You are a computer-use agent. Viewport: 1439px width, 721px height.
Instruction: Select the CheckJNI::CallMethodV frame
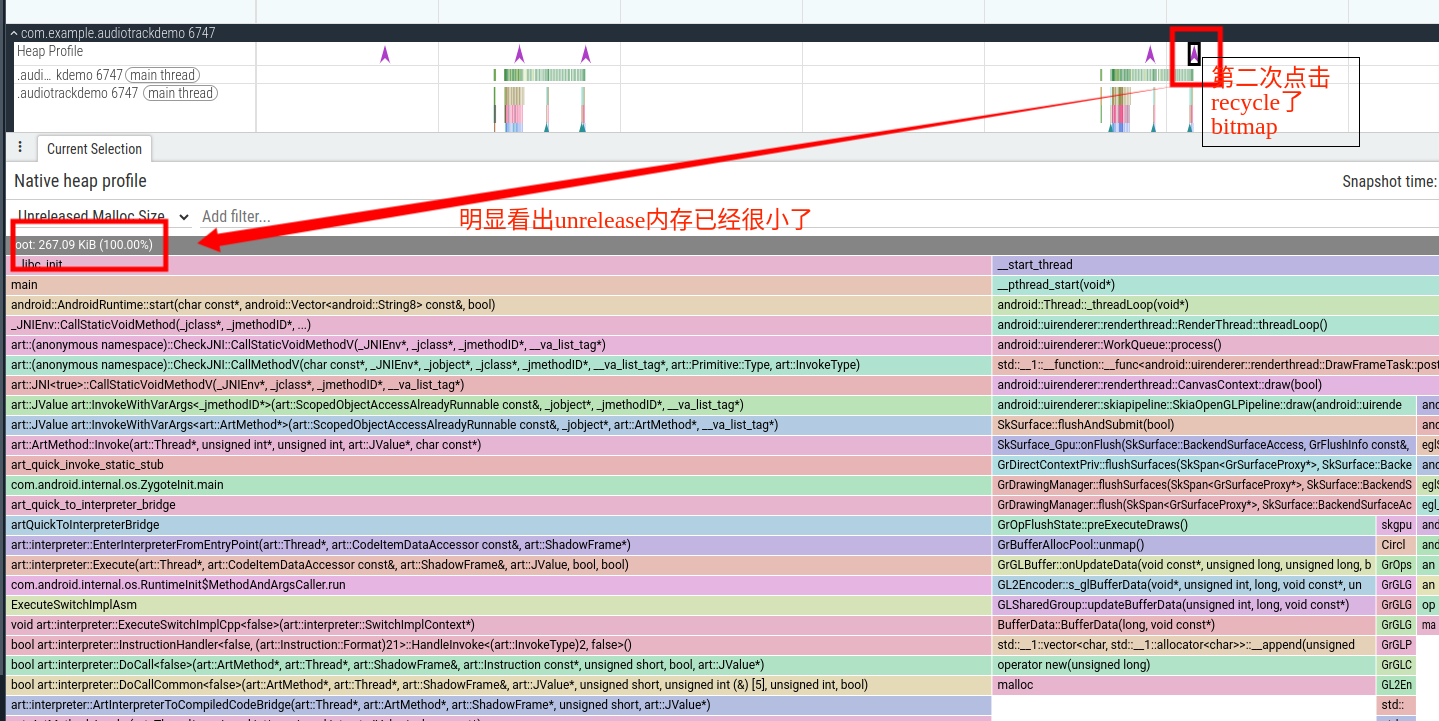pos(499,365)
